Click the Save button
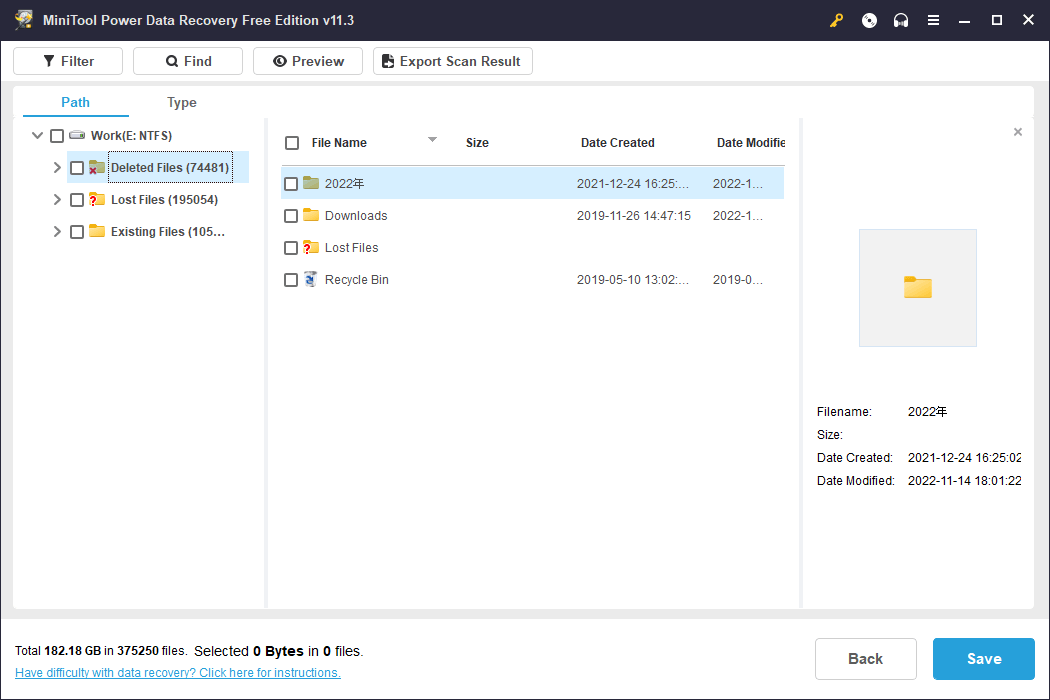The width and height of the screenshot is (1050, 700). pos(983,659)
